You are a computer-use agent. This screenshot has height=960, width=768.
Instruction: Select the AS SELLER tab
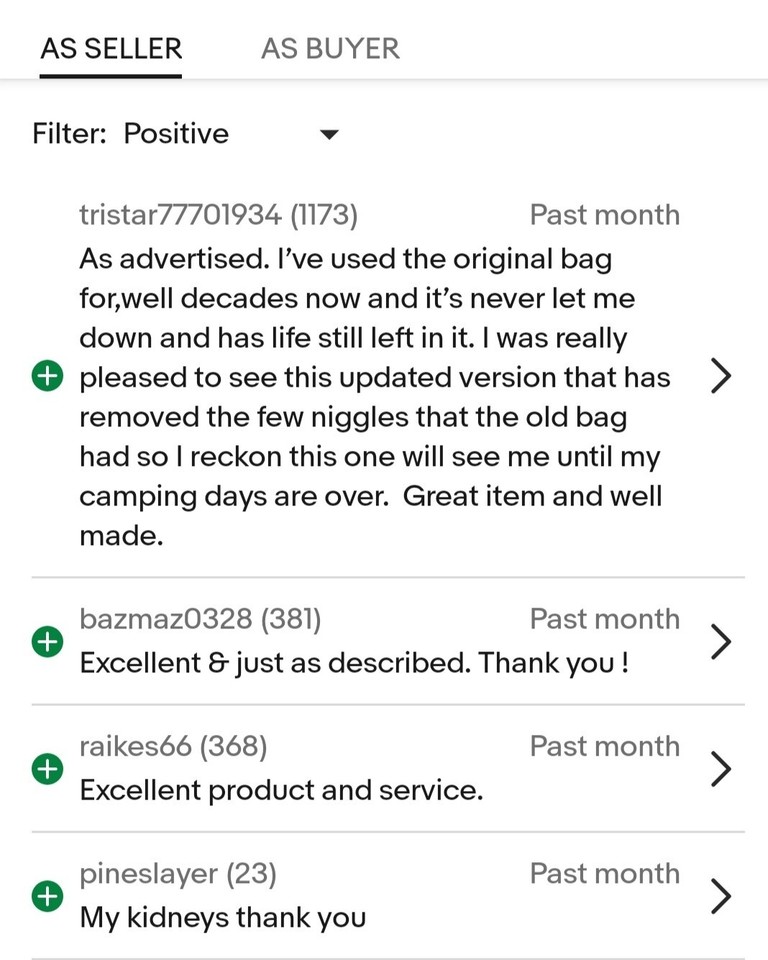[x=110, y=47]
